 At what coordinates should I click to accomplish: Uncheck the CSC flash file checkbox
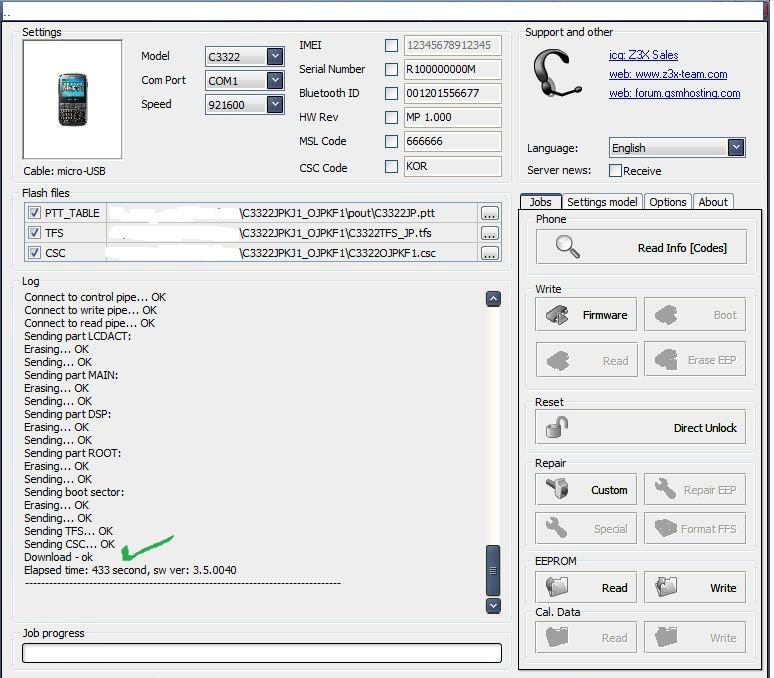(34, 253)
